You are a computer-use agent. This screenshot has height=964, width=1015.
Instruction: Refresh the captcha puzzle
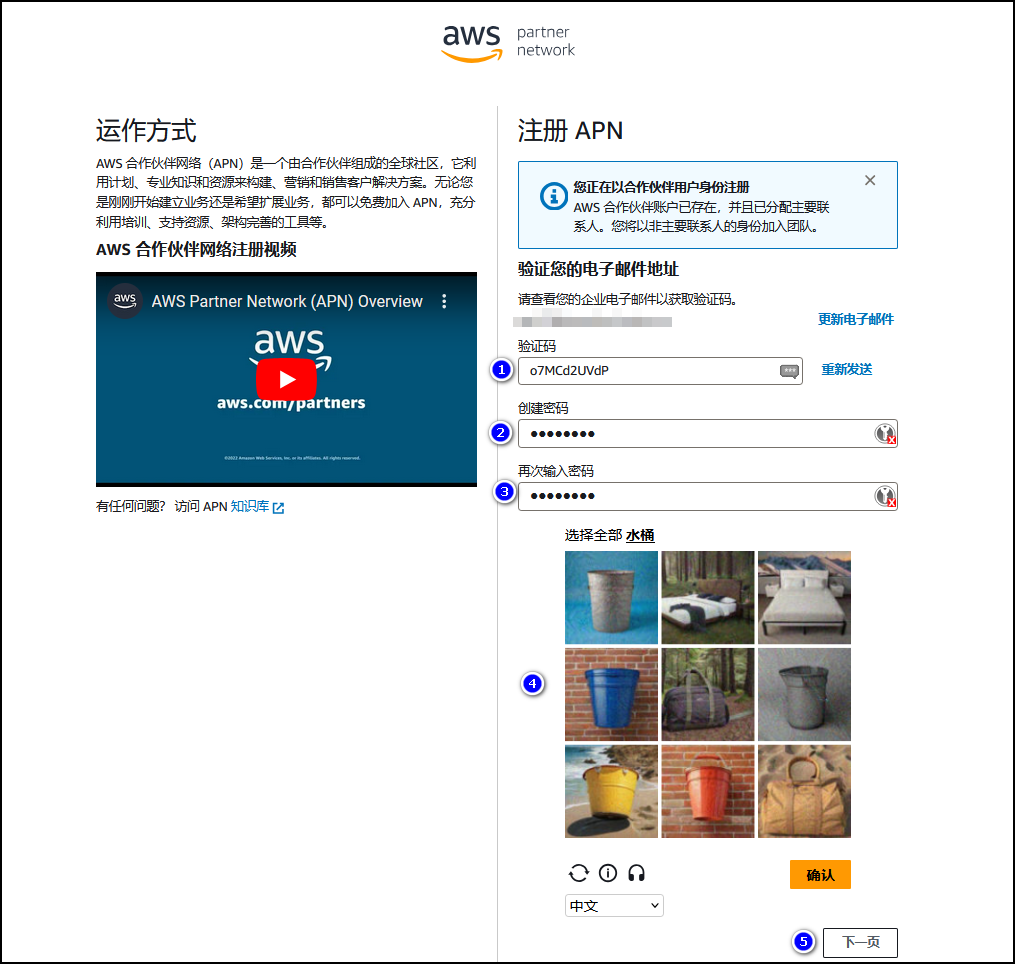tap(579, 873)
